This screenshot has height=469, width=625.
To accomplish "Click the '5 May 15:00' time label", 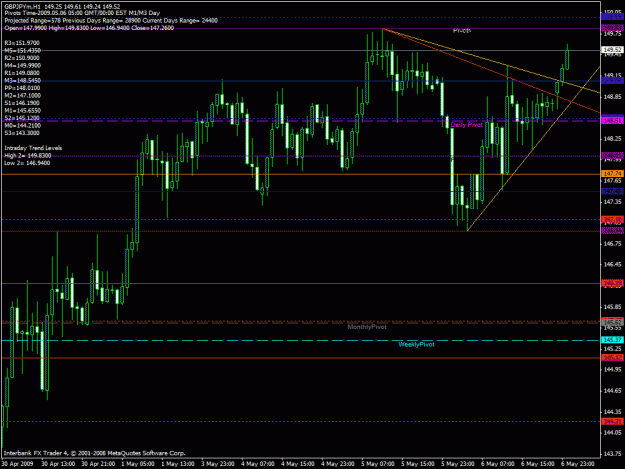I will tap(418, 464).
